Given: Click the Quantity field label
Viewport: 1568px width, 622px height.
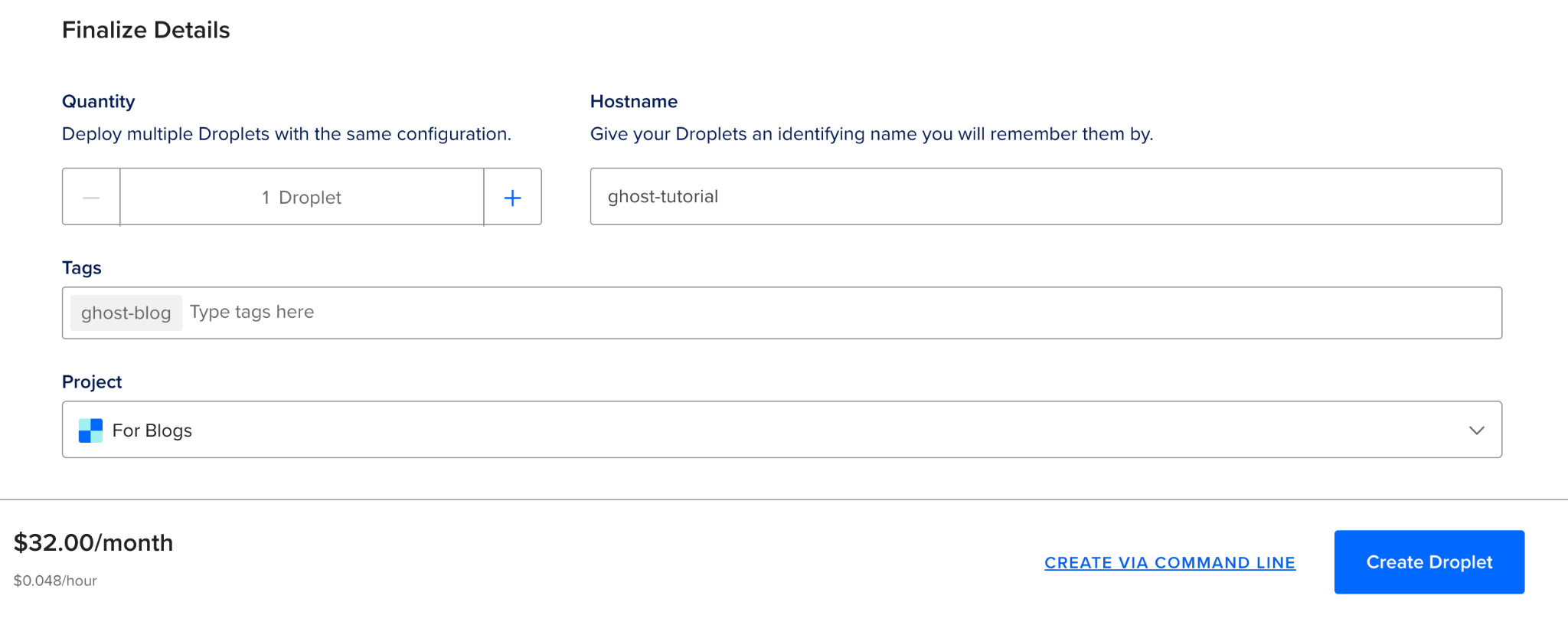Looking at the screenshot, I should (x=98, y=102).
